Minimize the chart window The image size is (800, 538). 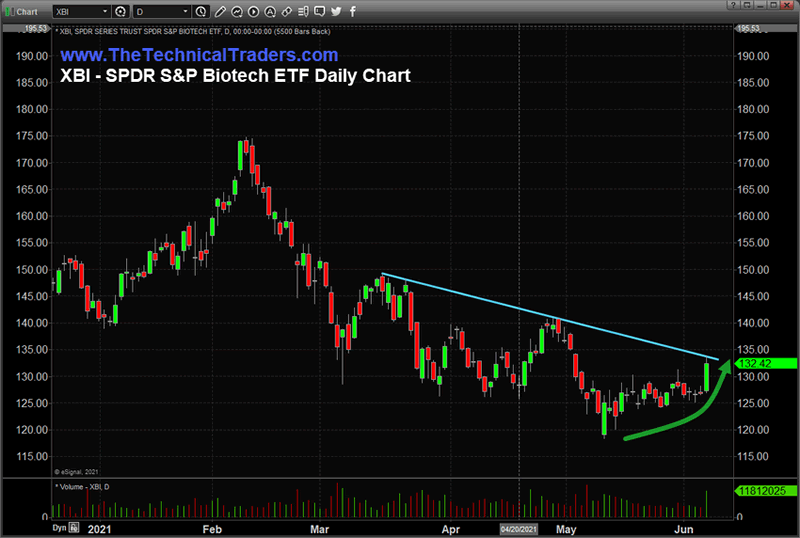(760, 5)
